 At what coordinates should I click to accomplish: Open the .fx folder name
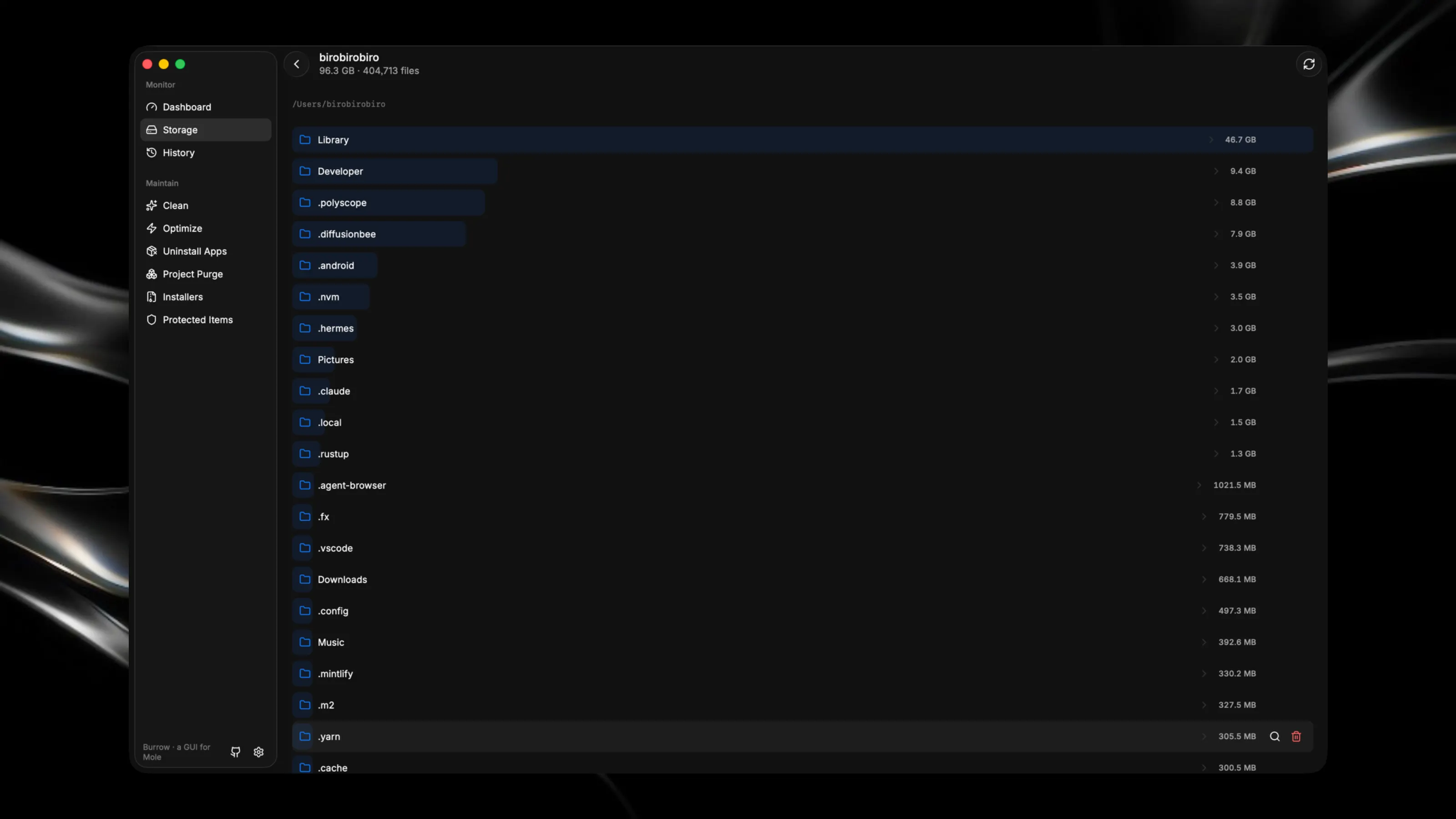(324, 516)
